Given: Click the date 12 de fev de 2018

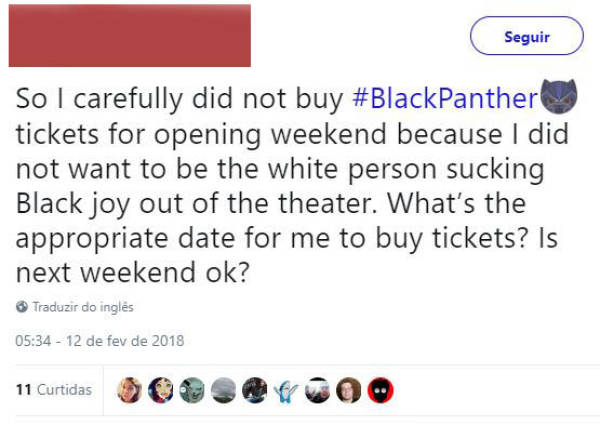Looking at the screenshot, I should 125,340.
